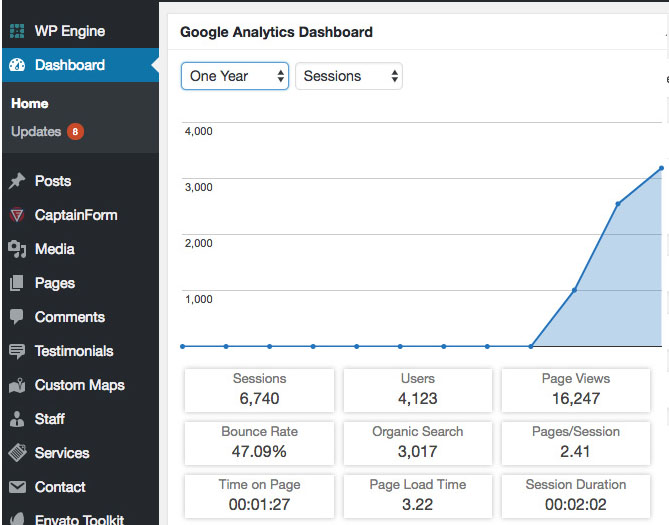The height and width of the screenshot is (525, 669).
Task: Click the Services tag icon
Action: [17, 453]
